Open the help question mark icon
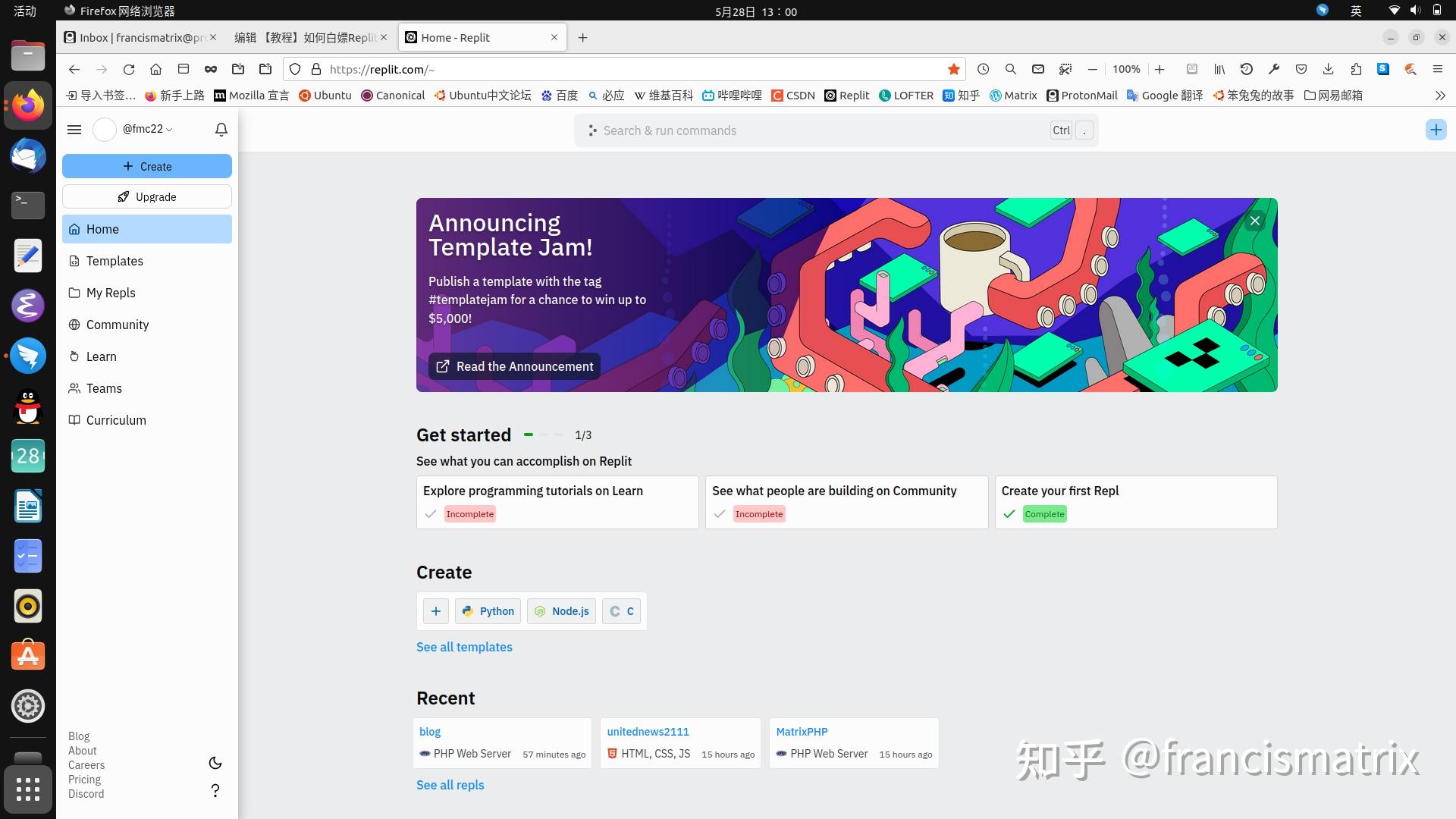The height and width of the screenshot is (819, 1456). (x=215, y=790)
